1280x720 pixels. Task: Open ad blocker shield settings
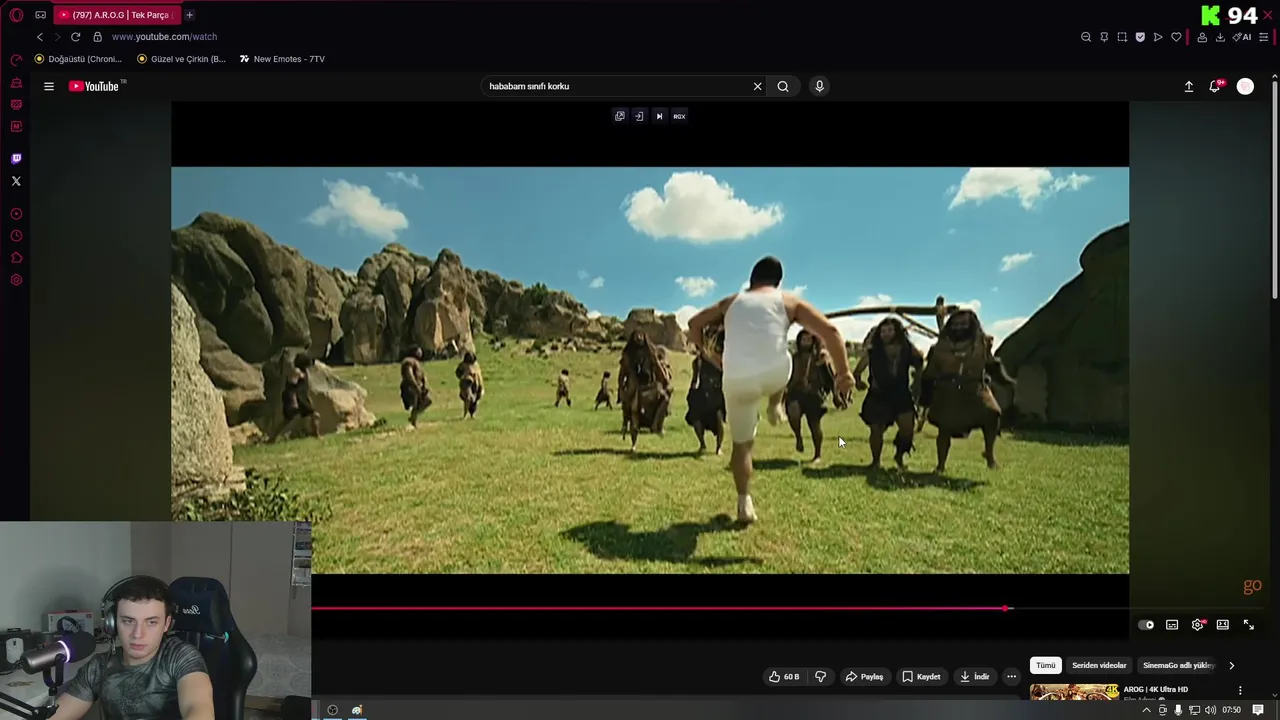click(1140, 37)
